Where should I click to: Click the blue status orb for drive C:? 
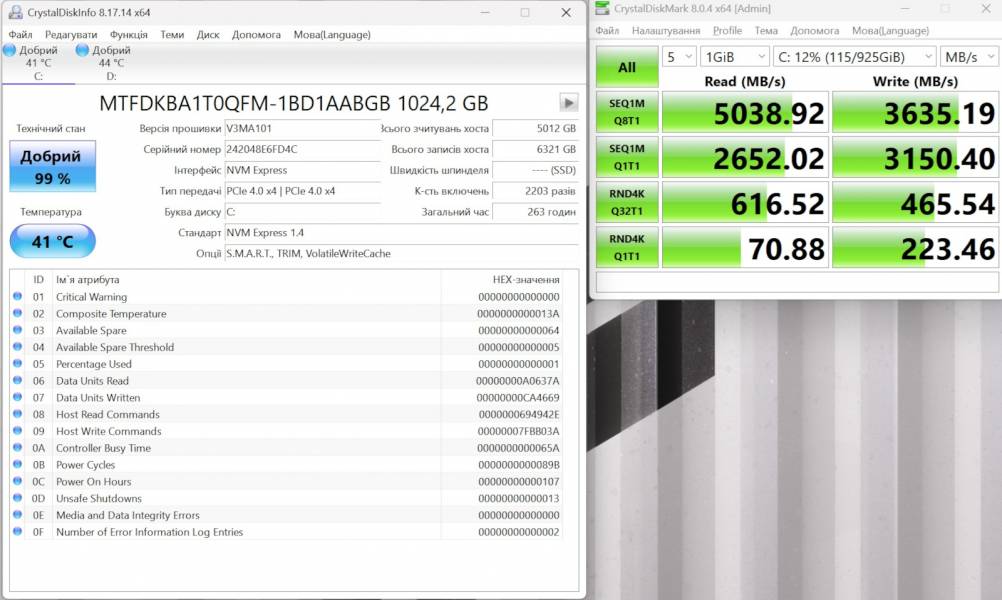click(10, 50)
